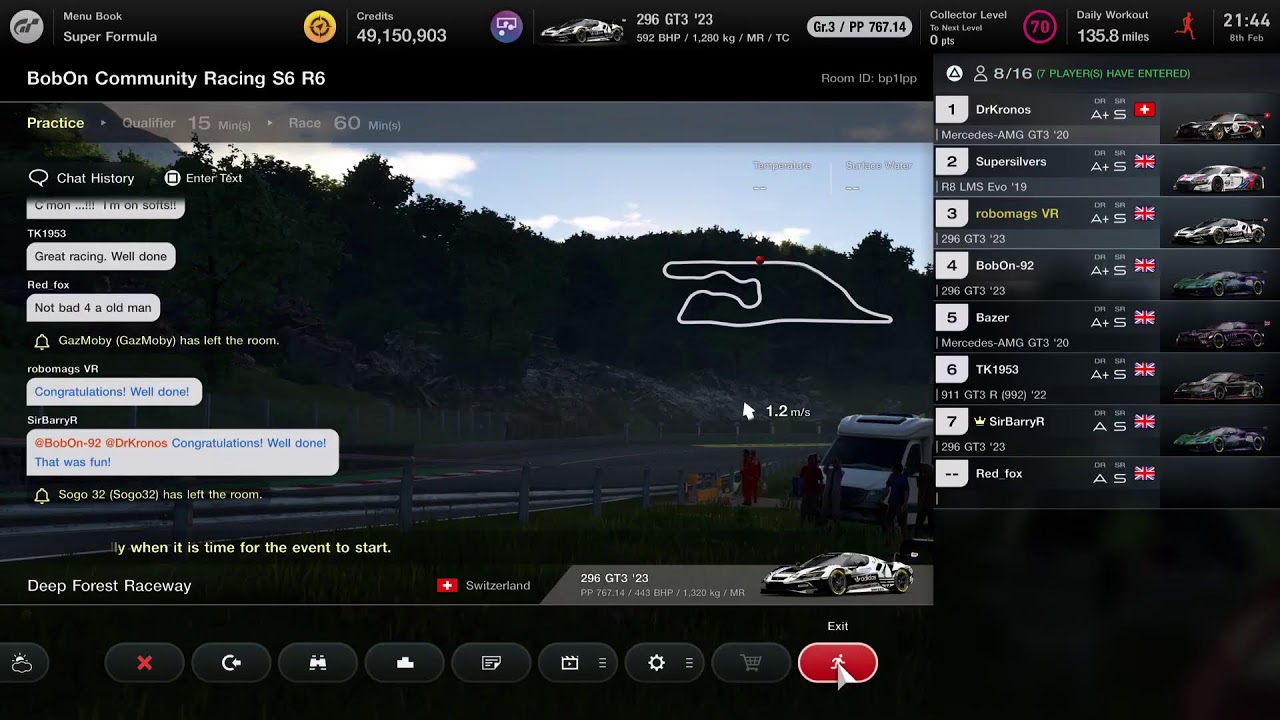Click the 135.8 miles workout value
The height and width of the screenshot is (720, 1280).
pos(1113,36)
